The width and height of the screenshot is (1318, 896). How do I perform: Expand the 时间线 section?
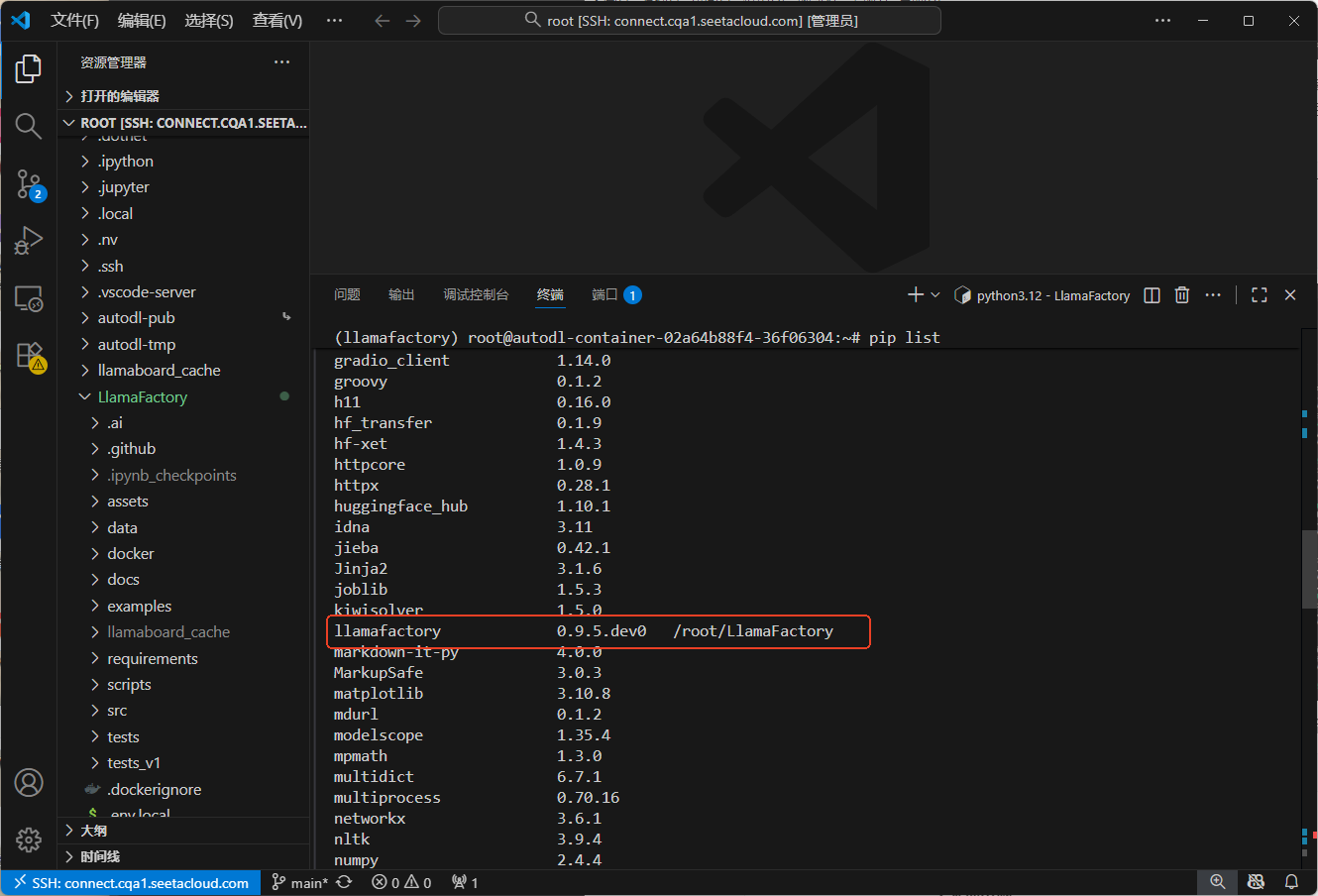pyautogui.click(x=183, y=856)
